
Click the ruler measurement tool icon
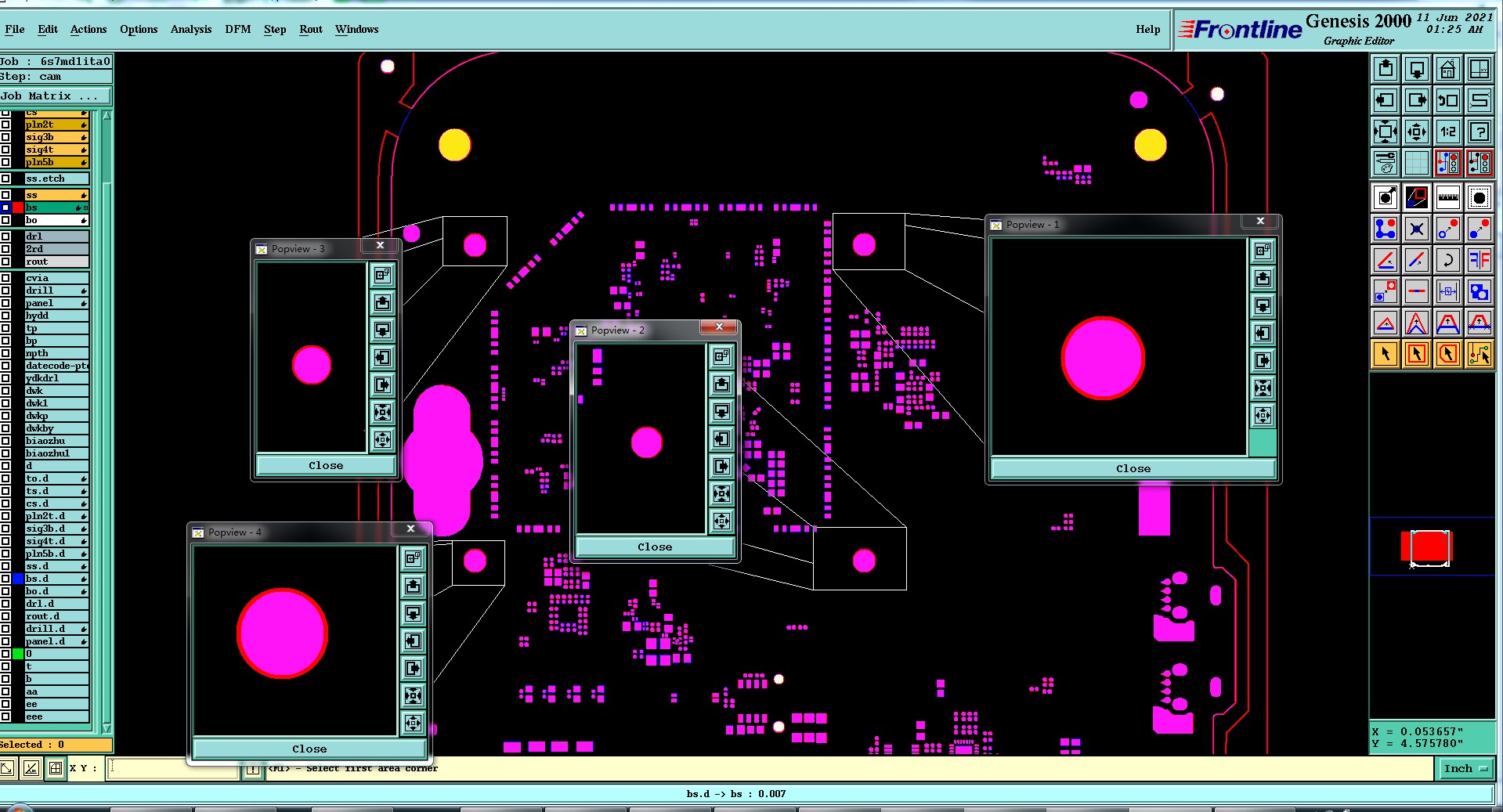[x=1448, y=197]
